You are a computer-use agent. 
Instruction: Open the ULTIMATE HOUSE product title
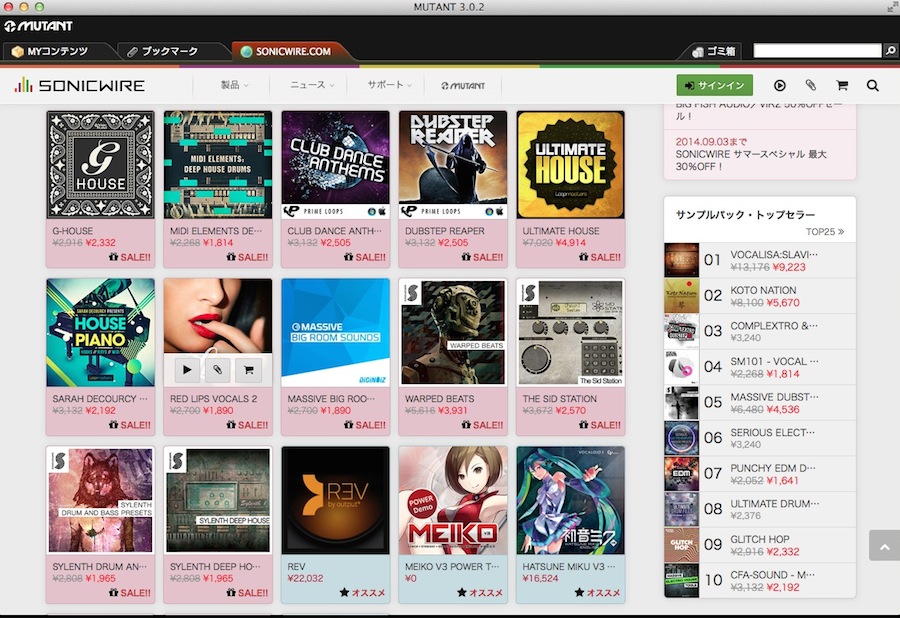pyautogui.click(x=561, y=231)
